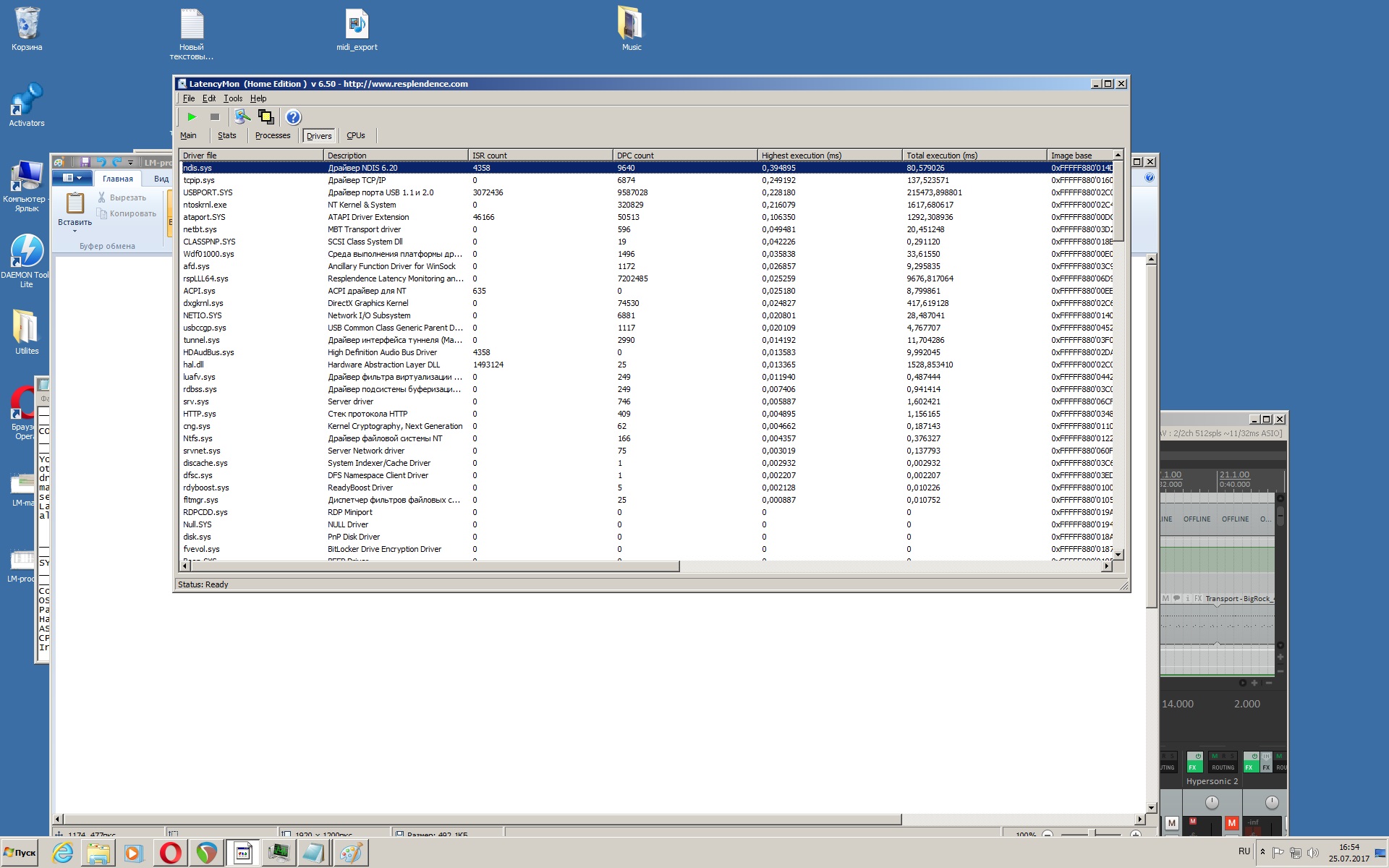Toggle FX bypass power on Hypersonic 2 strip
The image size is (1389, 868).
pyautogui.click(x=1198, y=757)
